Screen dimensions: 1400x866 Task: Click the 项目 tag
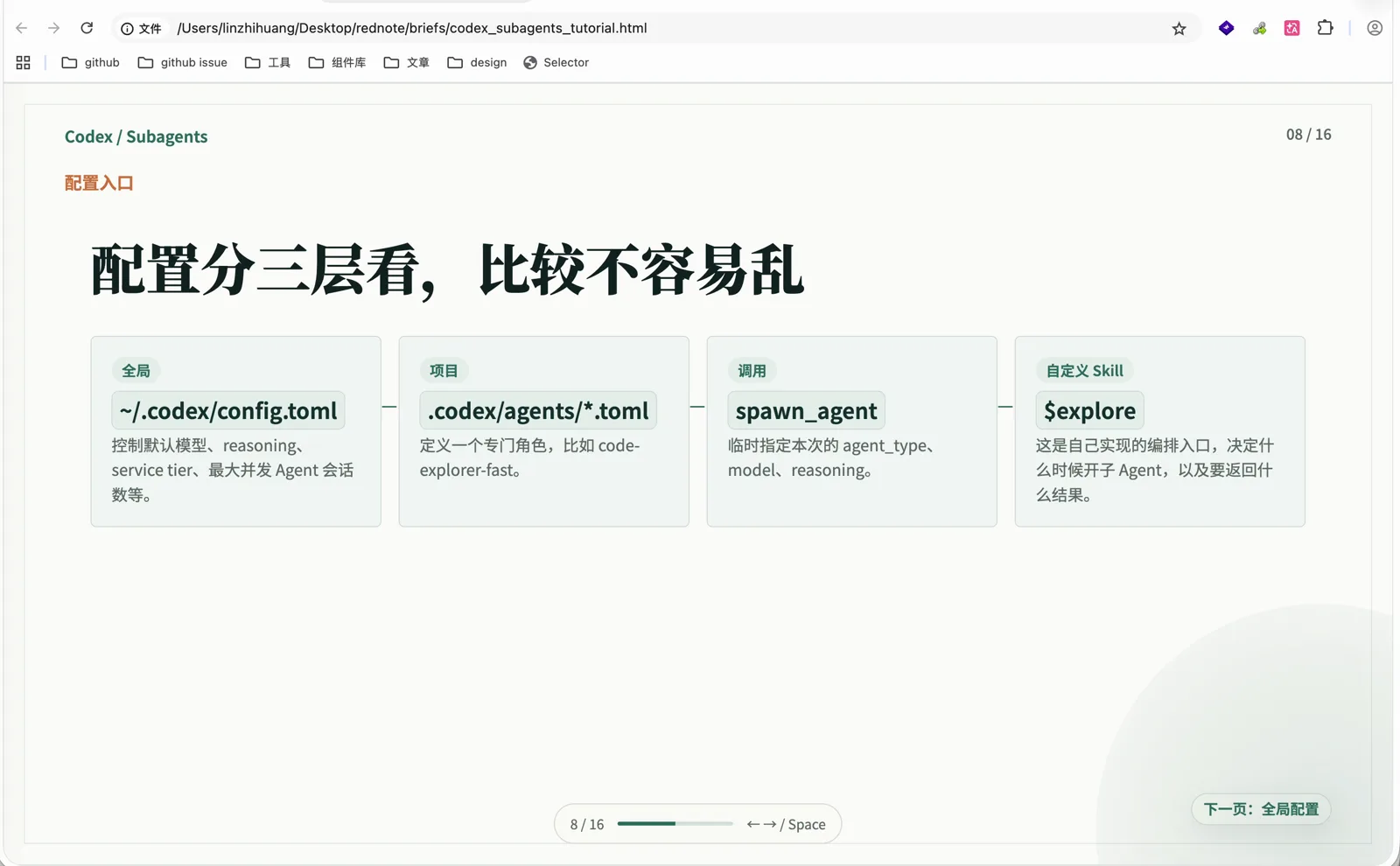(x=444, y=371)
